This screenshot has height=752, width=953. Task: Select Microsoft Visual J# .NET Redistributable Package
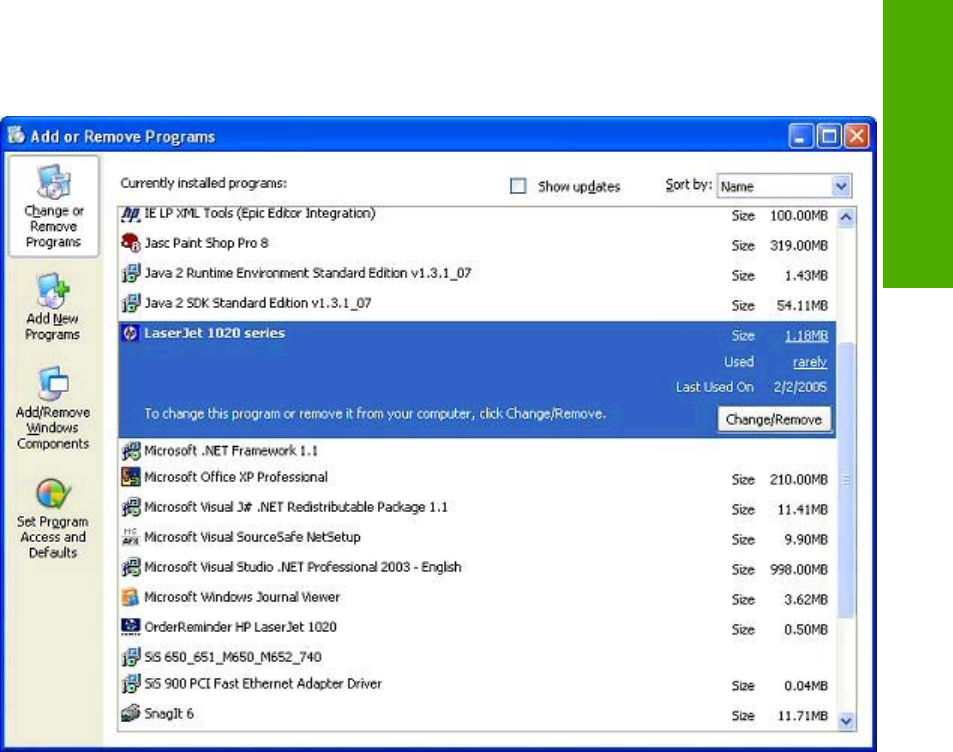pyautogui.click(x=477, y=508)
